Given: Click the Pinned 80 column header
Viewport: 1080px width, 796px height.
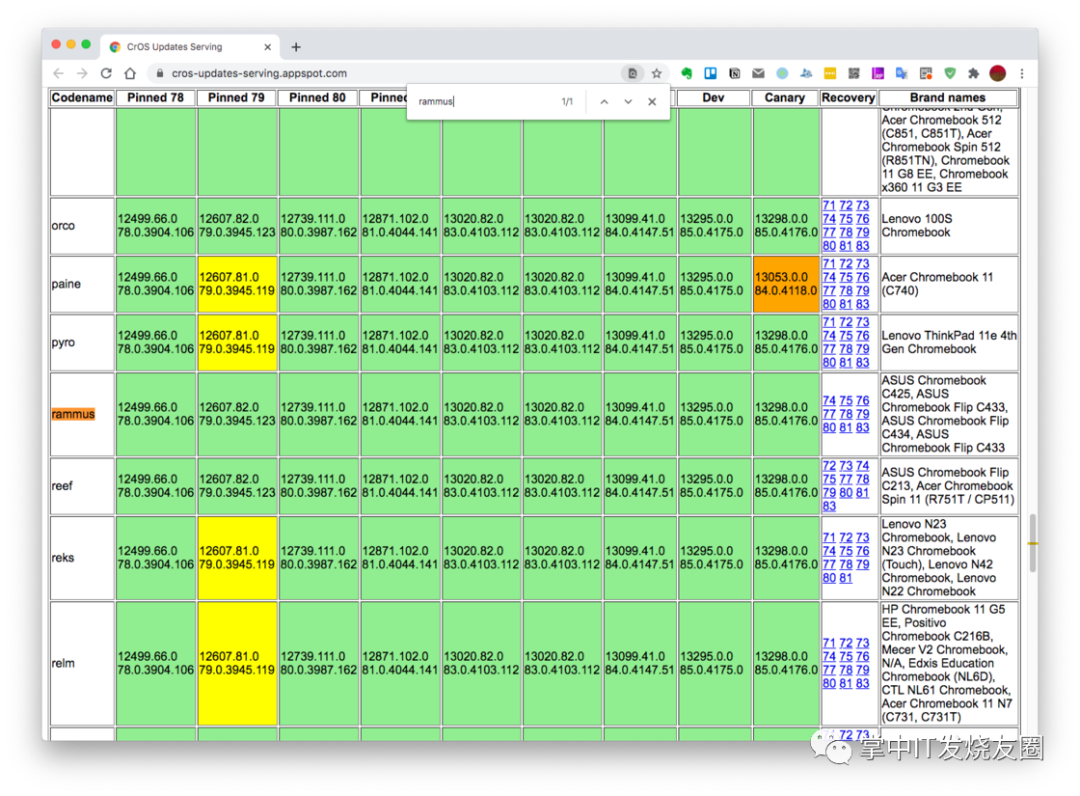Looking at the screenshot, I should point(318,98).
